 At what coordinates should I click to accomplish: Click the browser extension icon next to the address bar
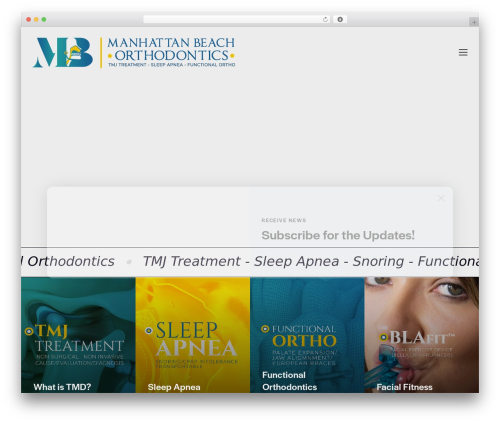[x=340, y=20]
